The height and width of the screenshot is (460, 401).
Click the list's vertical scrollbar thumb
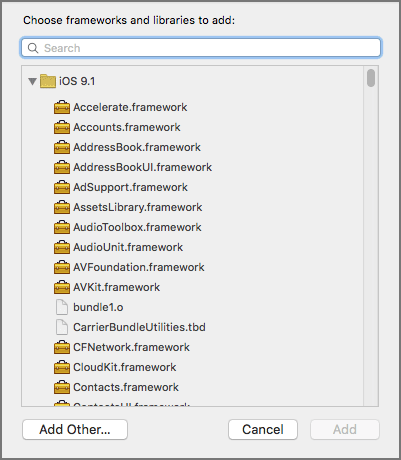click(371, 78)
